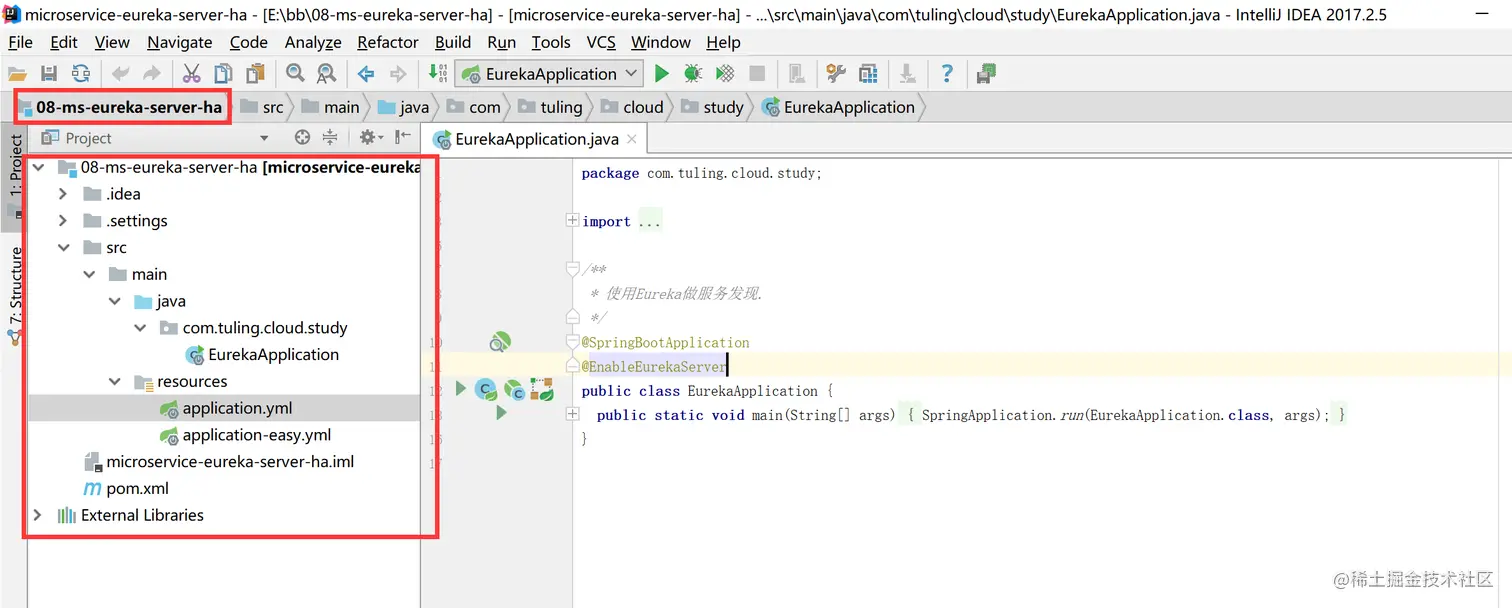Close the EurekaApplication.java tab
This screenshot has width=1512, height=608.
click(x=633, y=140)
